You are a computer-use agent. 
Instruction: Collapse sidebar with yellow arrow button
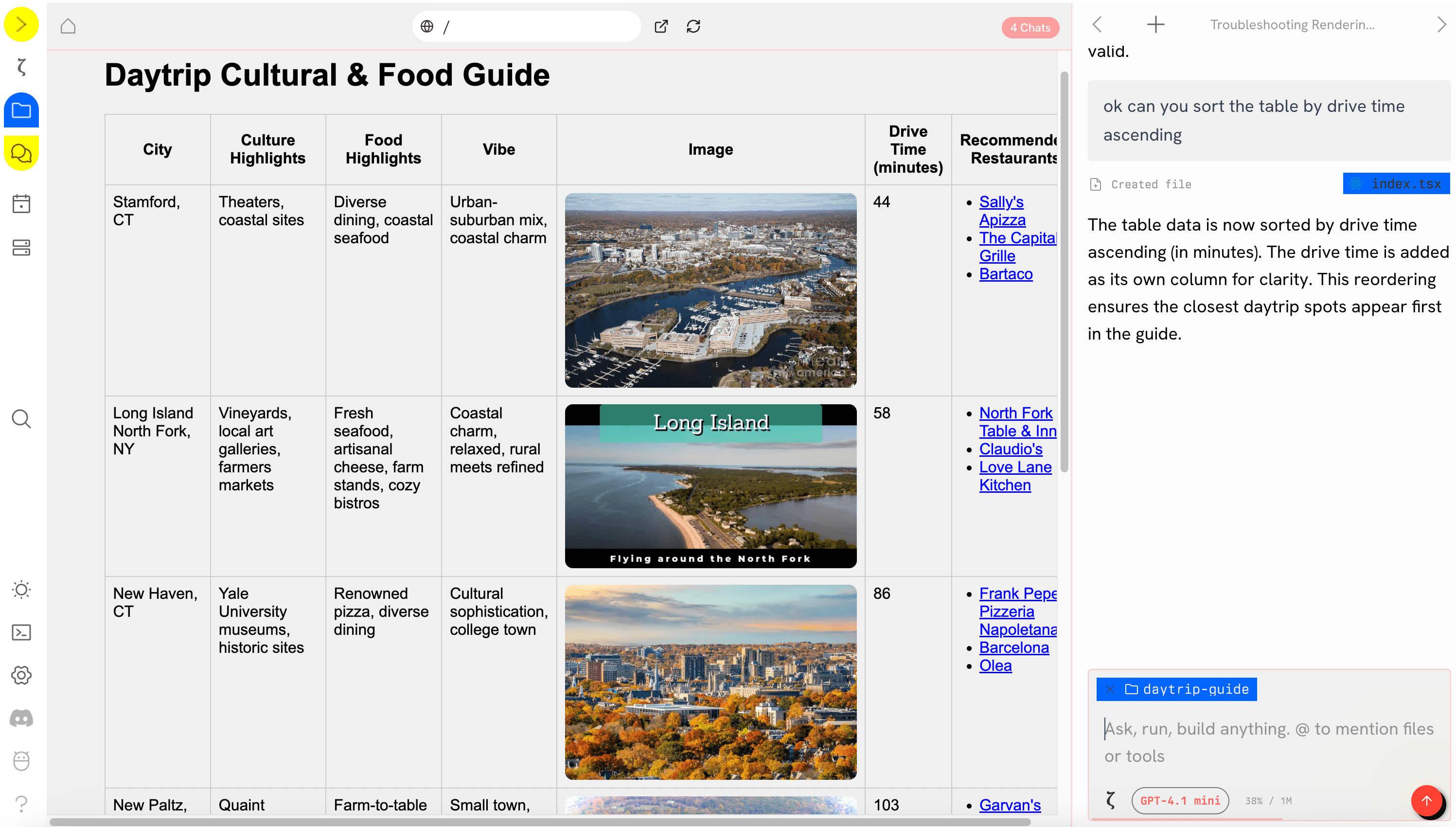click(x=21, y=25)
